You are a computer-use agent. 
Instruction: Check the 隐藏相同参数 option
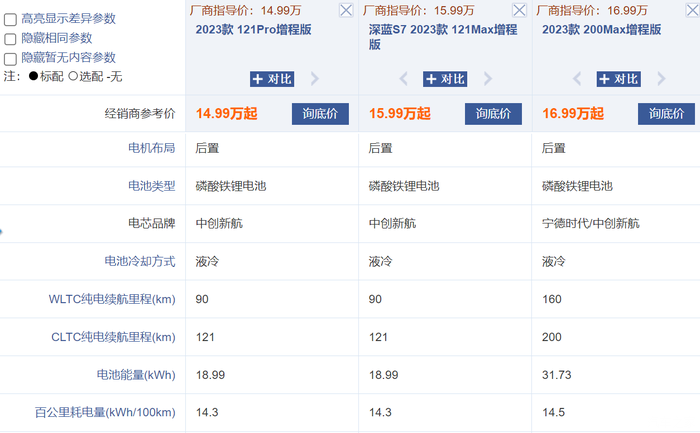point(10,38)
